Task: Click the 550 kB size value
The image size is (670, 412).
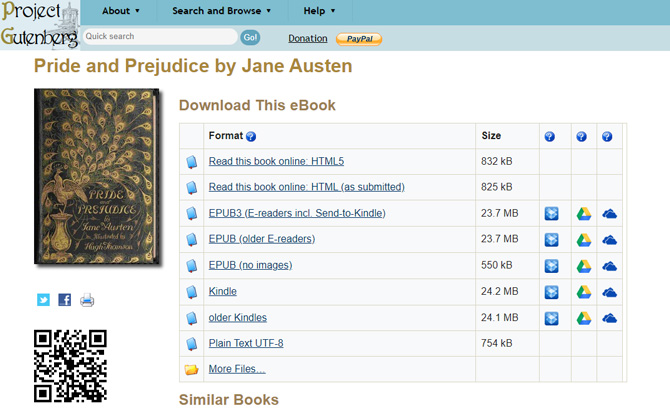Action: [496, 265]
